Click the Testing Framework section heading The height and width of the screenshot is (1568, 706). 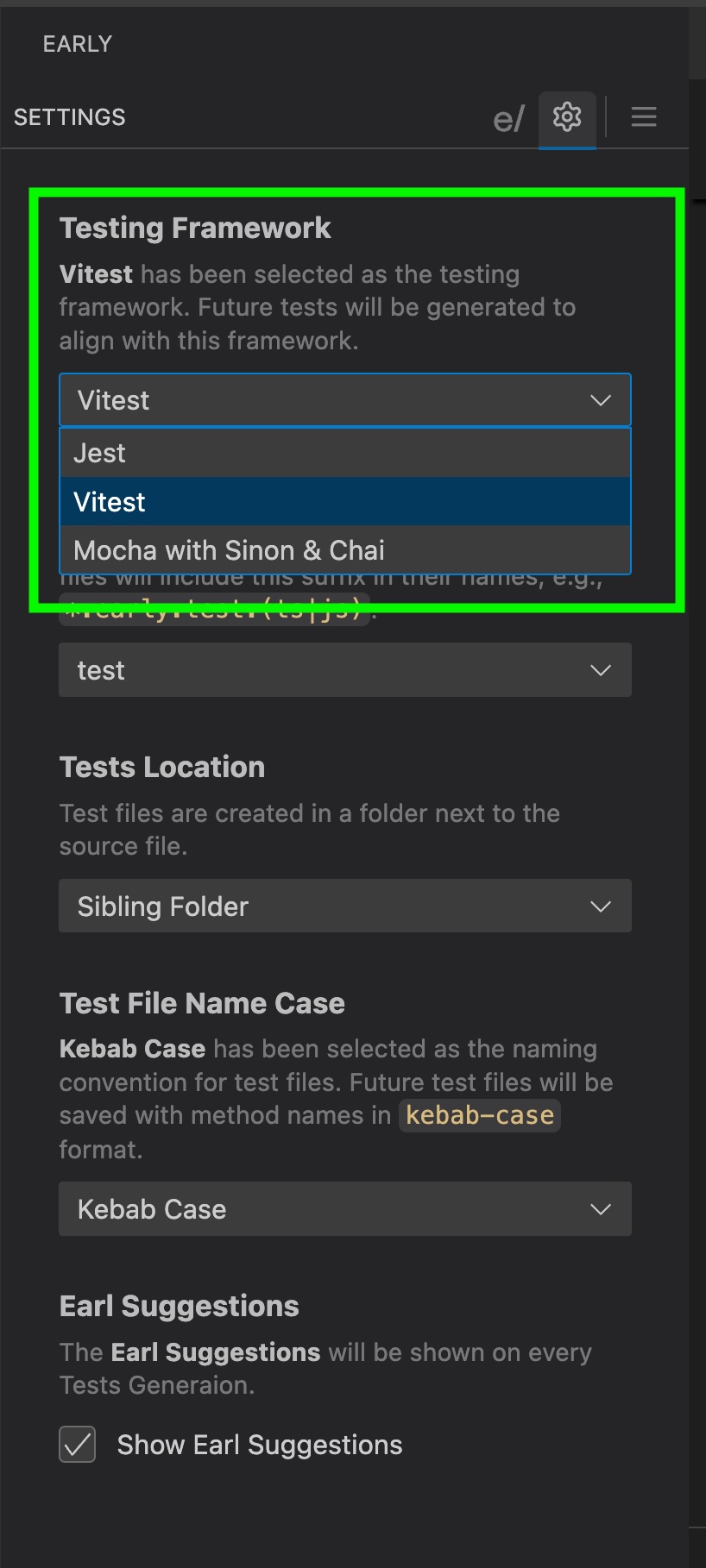click(x=195, y=228)
